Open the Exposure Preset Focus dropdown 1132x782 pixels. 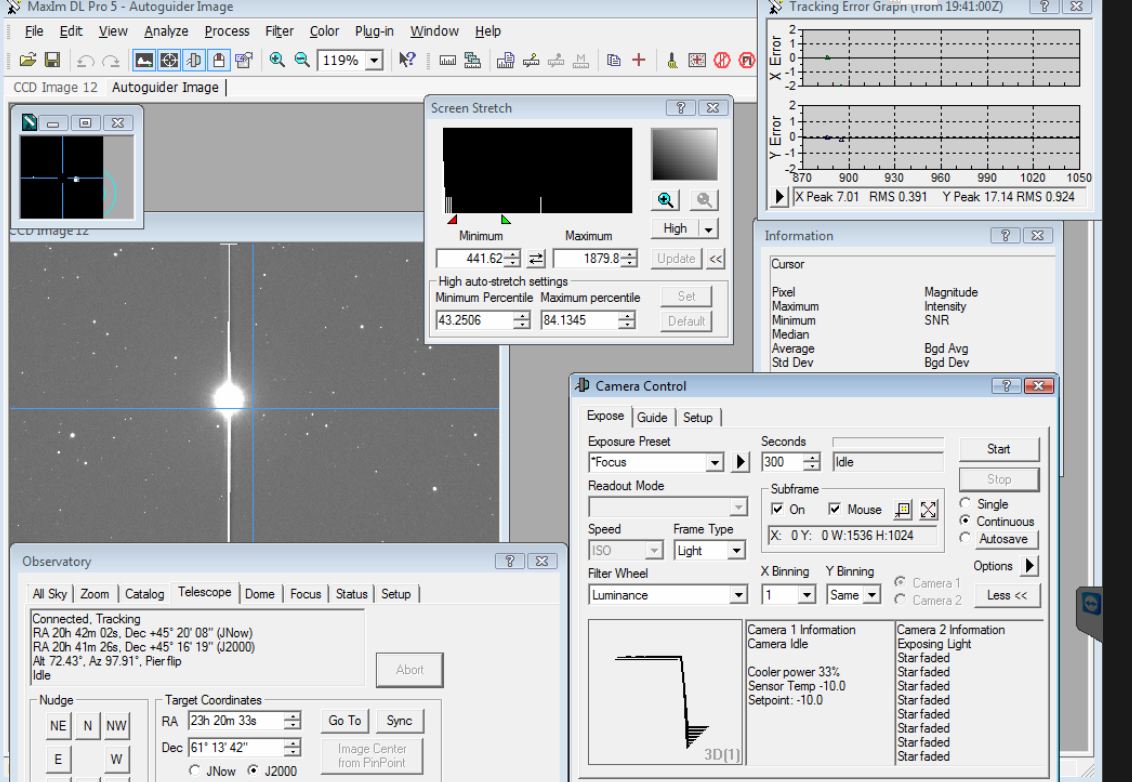coord(714,462)
